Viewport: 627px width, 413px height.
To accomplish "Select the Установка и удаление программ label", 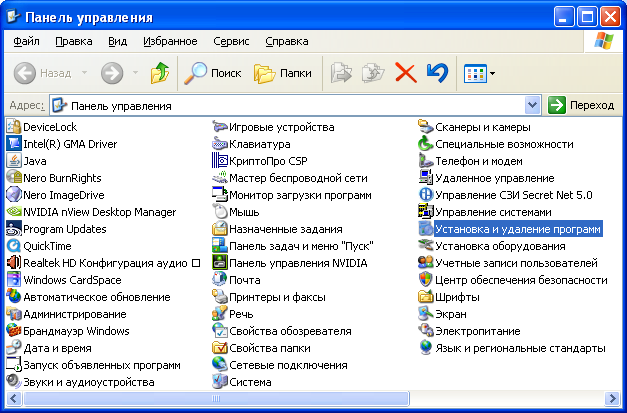I will coord(518,229).
